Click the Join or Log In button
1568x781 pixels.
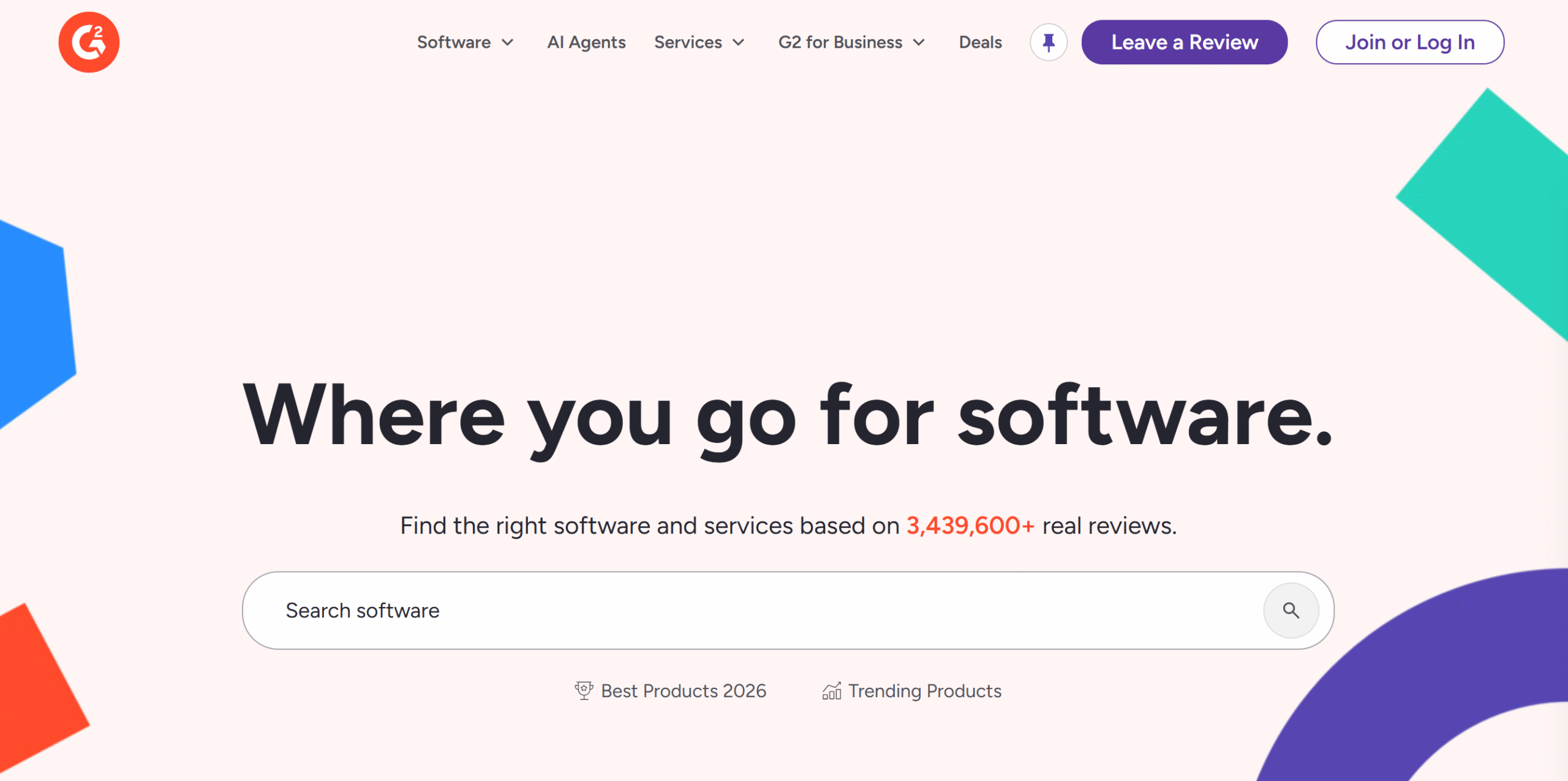coord(1410,42)
